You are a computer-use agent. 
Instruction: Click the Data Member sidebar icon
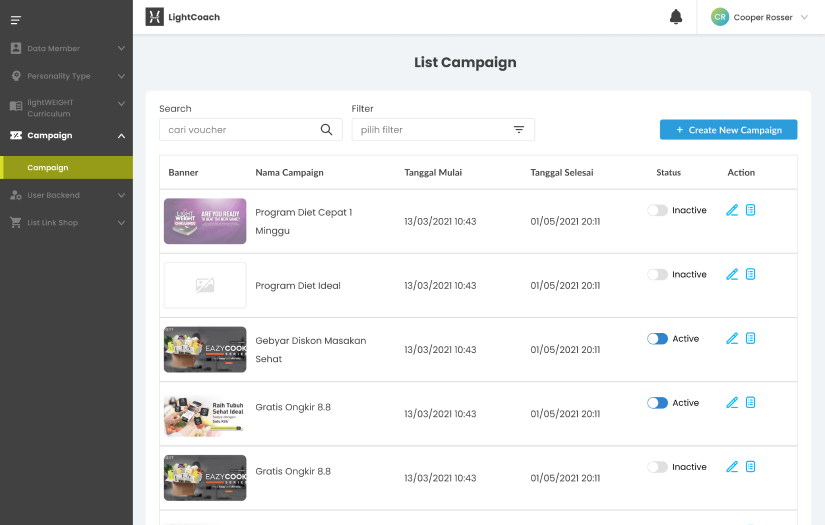click(x=16, y=48)
